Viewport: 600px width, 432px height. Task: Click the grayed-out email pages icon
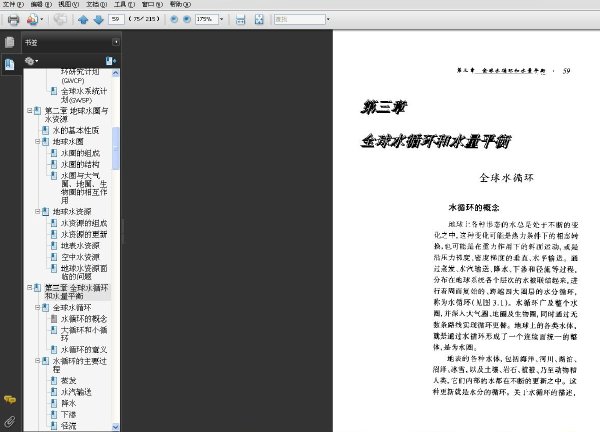60,19
